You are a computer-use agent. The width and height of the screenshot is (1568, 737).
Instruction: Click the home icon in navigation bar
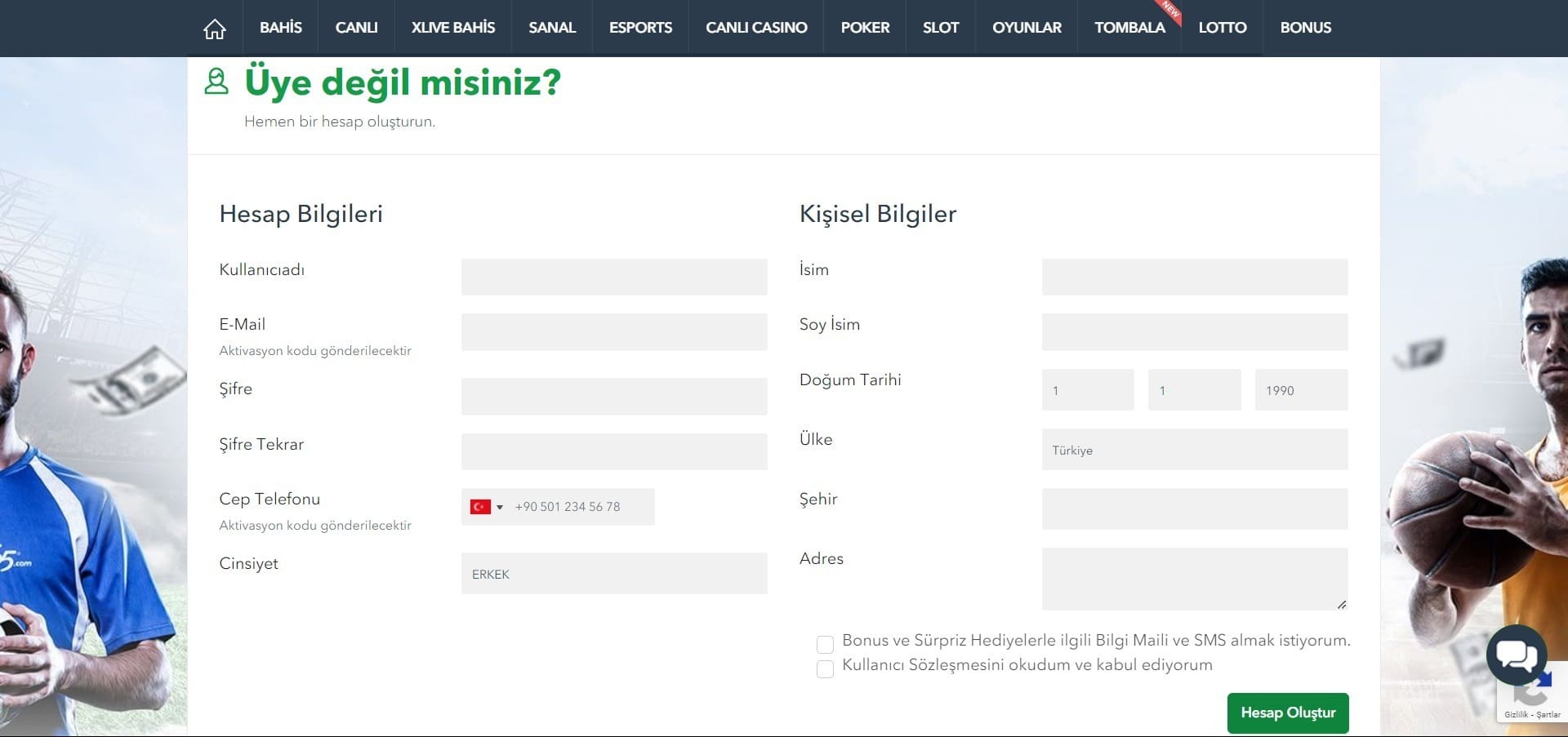coord(214,29)
